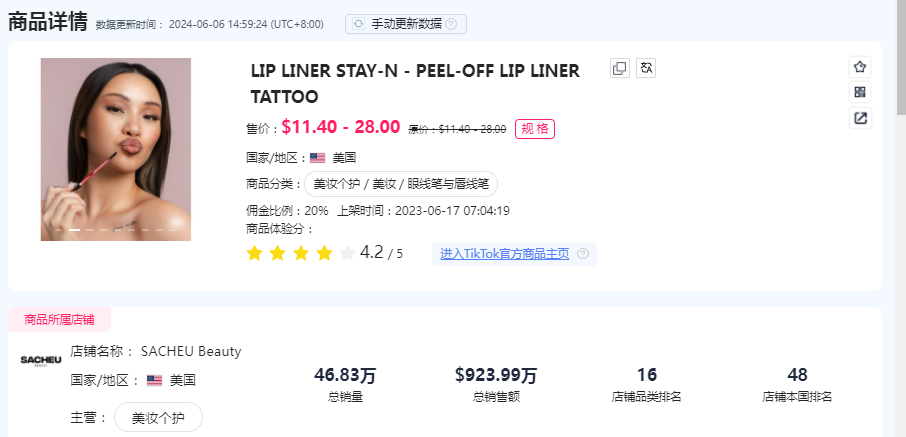
Task: Click the translate title icon
Action: [646, 68]
